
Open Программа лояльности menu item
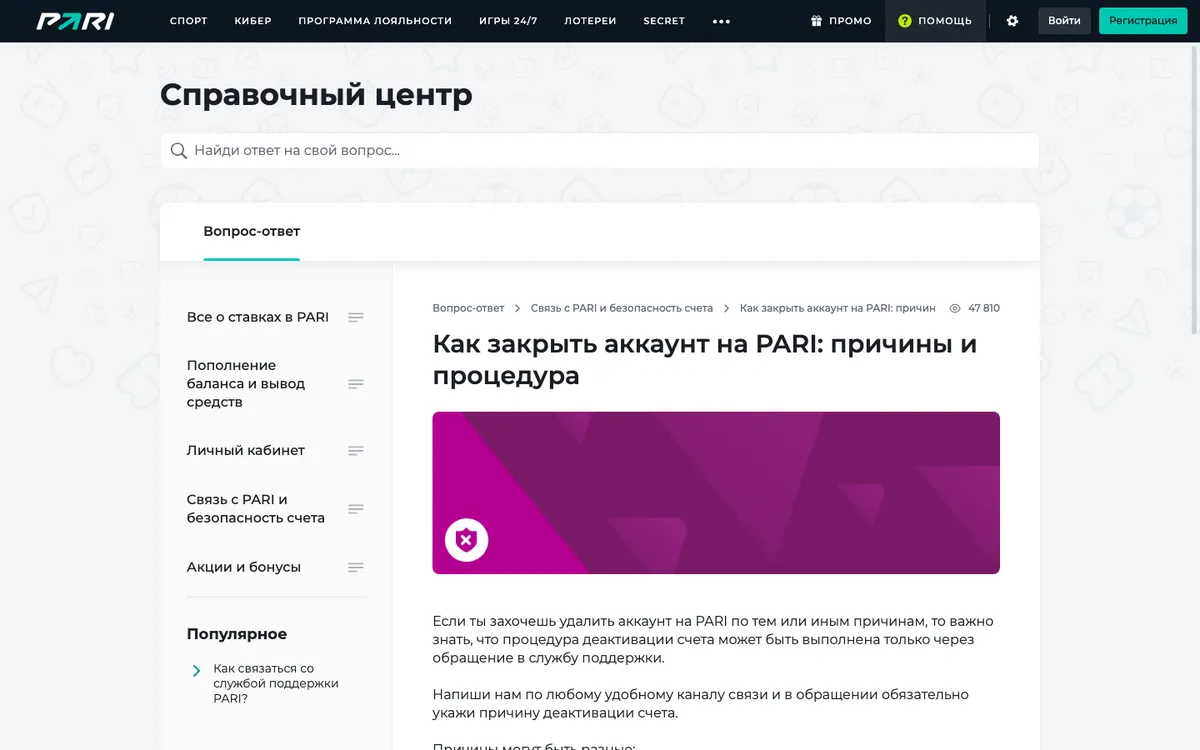(375, 21)
